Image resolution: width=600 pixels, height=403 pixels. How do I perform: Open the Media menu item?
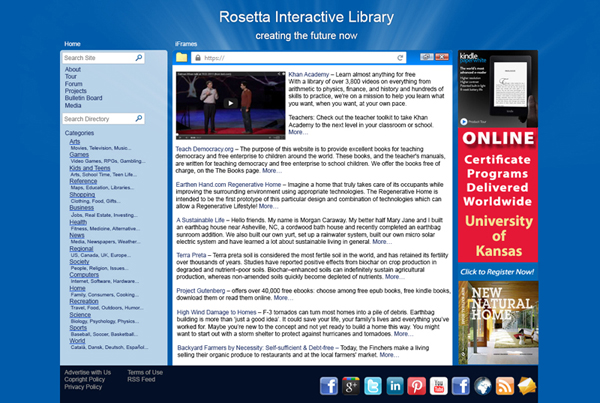[x=73, y=105]
